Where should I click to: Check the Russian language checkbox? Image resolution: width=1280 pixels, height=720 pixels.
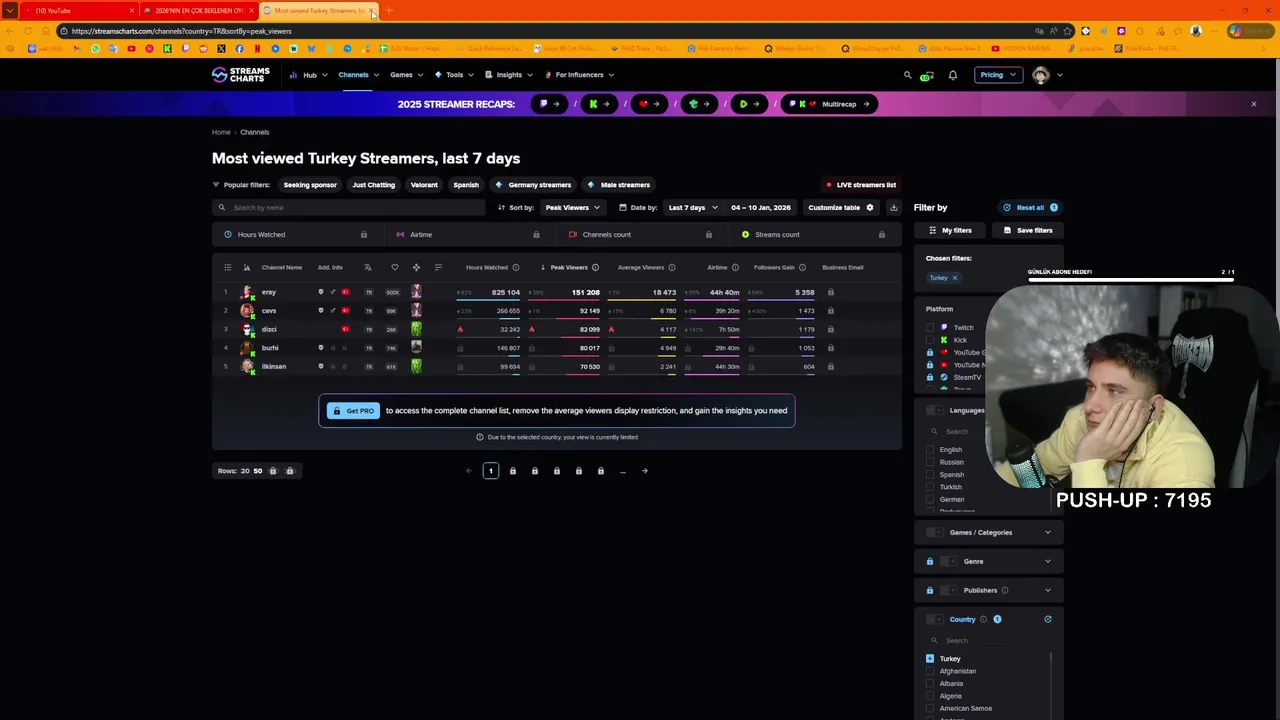click(x=930, y=462)
